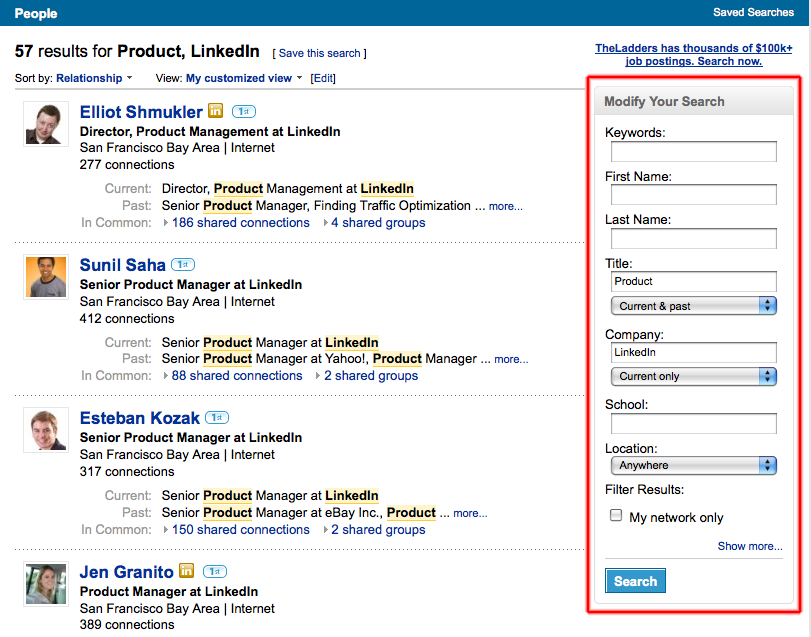Expand 186 shared connections for Elliot

point(240,223)
